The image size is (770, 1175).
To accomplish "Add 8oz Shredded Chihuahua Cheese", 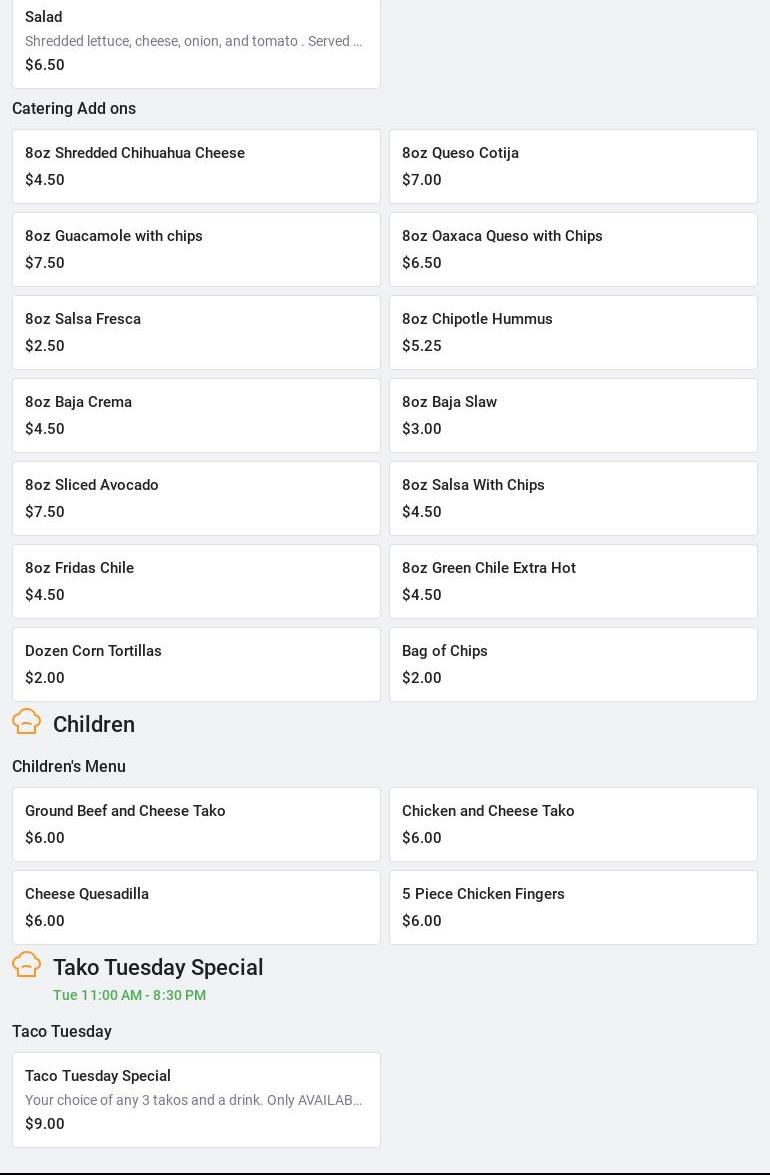I will tap(196, 166).
